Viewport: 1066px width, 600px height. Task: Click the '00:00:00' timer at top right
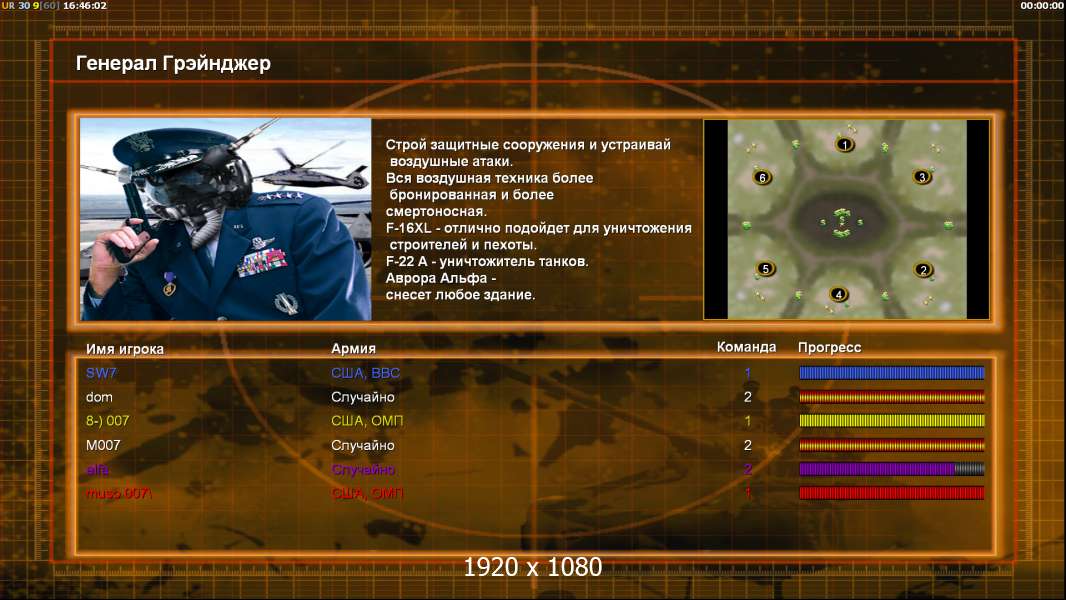(x=1042, y=5)
